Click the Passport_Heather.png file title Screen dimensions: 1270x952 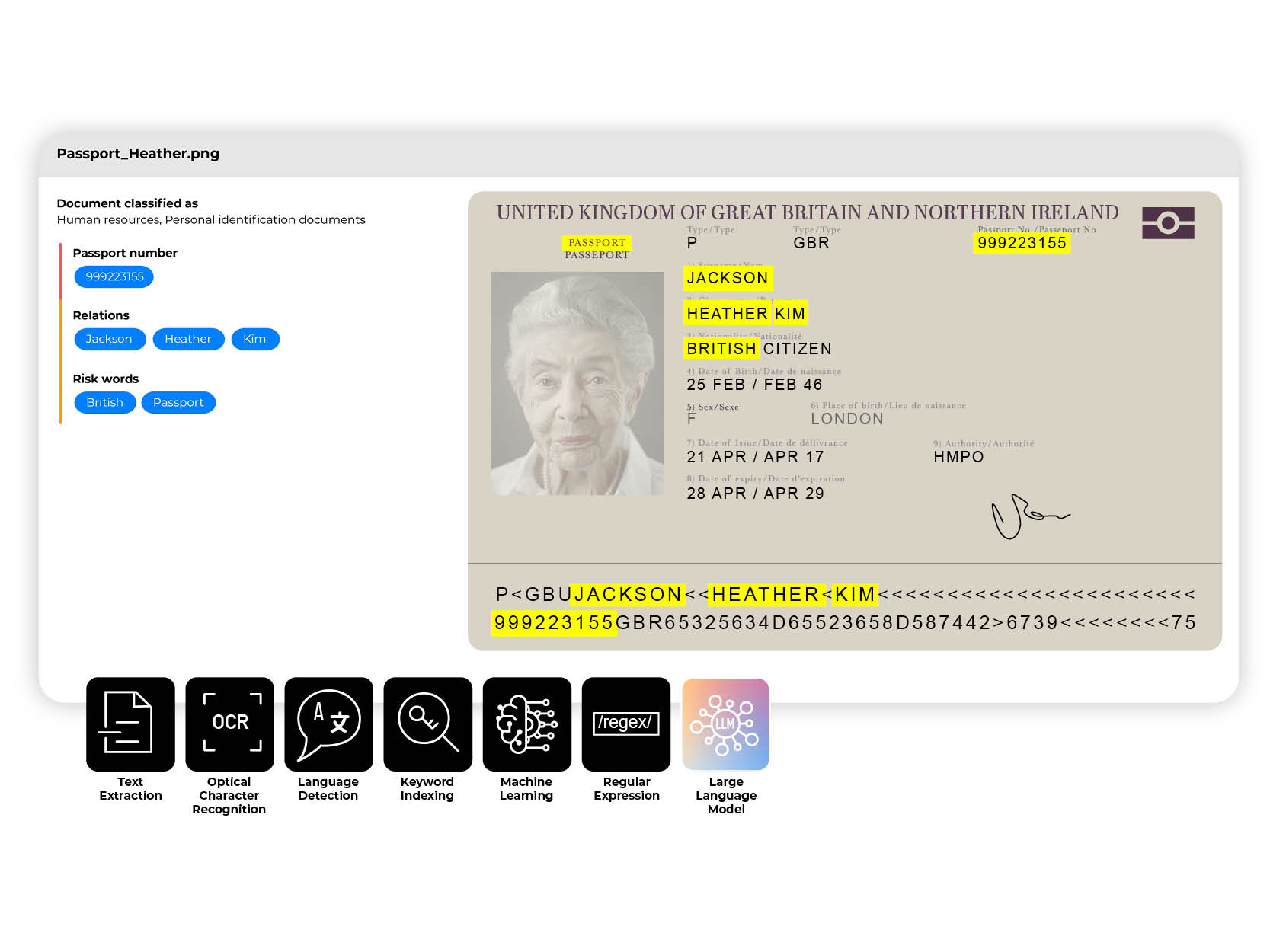coord(138,154)
